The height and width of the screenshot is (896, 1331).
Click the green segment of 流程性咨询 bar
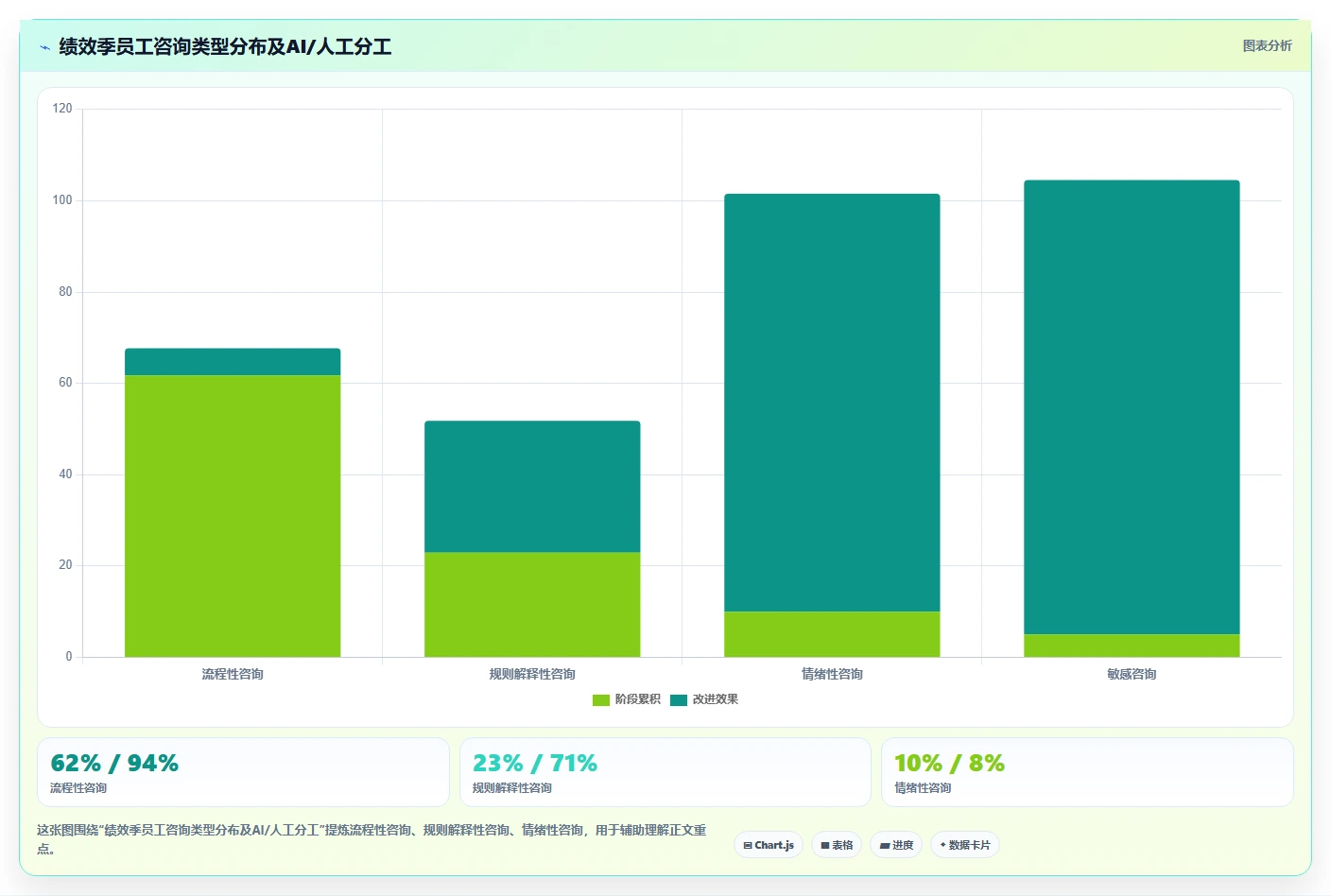pyautogui.click(x=233, y=516)
